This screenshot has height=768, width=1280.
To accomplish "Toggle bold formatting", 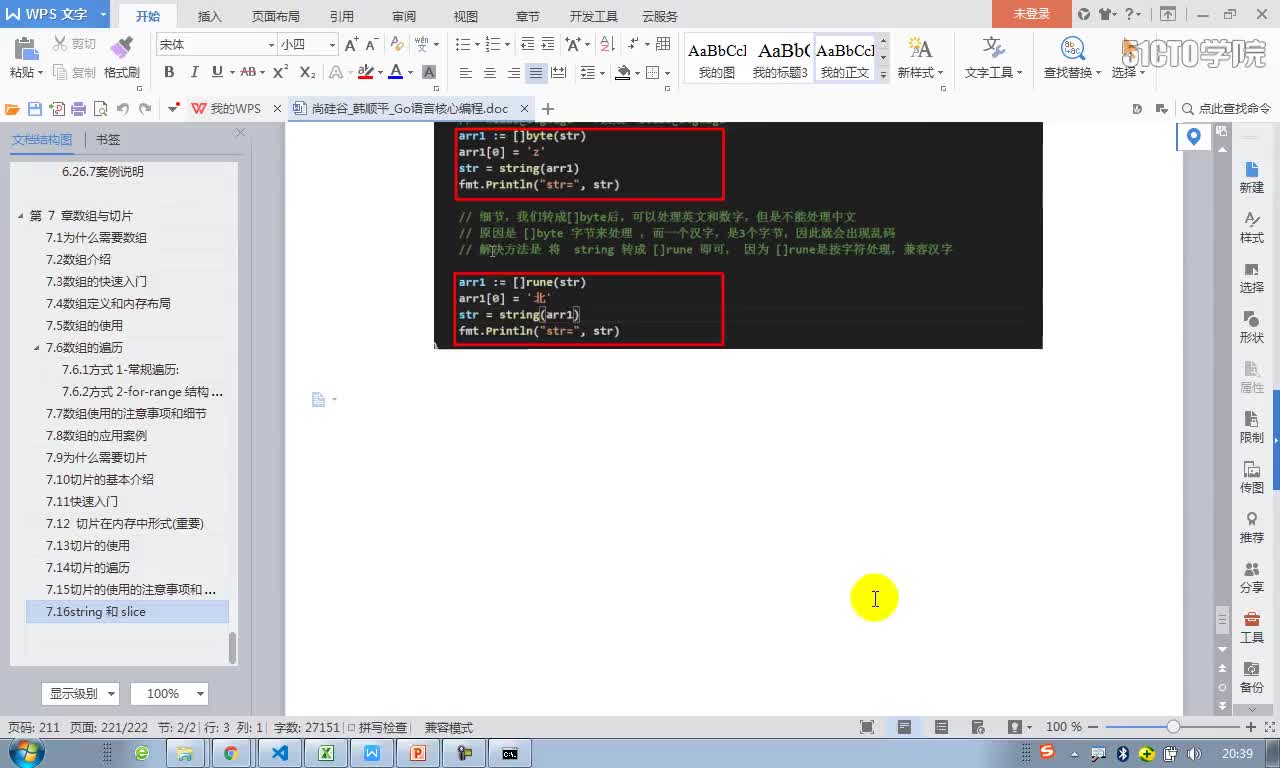I will pyautogui.click(x=169, y=72).
